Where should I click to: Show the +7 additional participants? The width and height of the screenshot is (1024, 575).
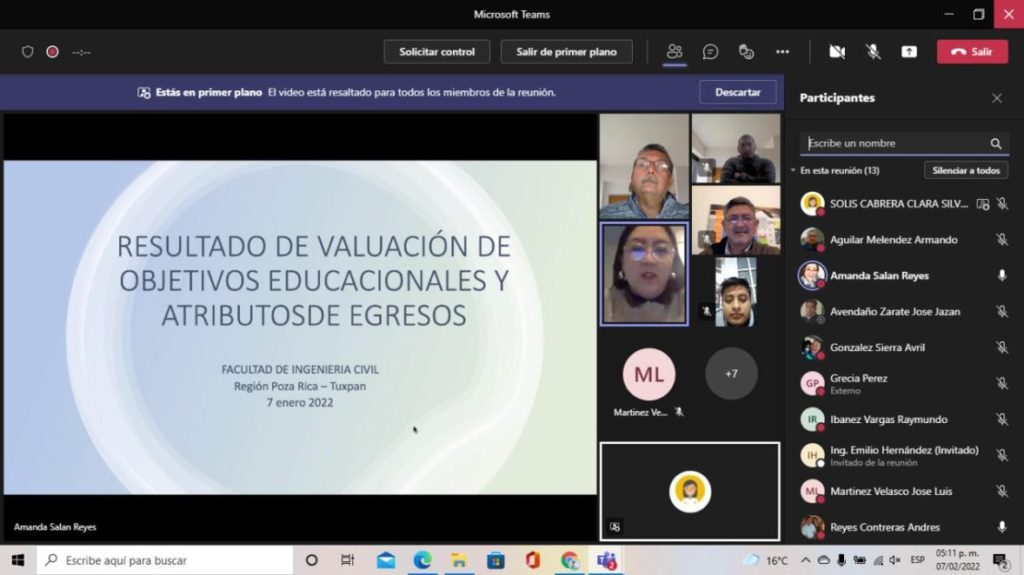[731, 374]
